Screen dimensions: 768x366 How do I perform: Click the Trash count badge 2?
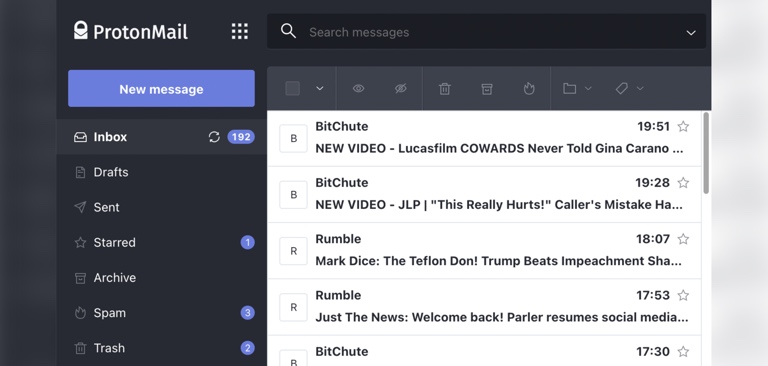[x=247, y=348]
